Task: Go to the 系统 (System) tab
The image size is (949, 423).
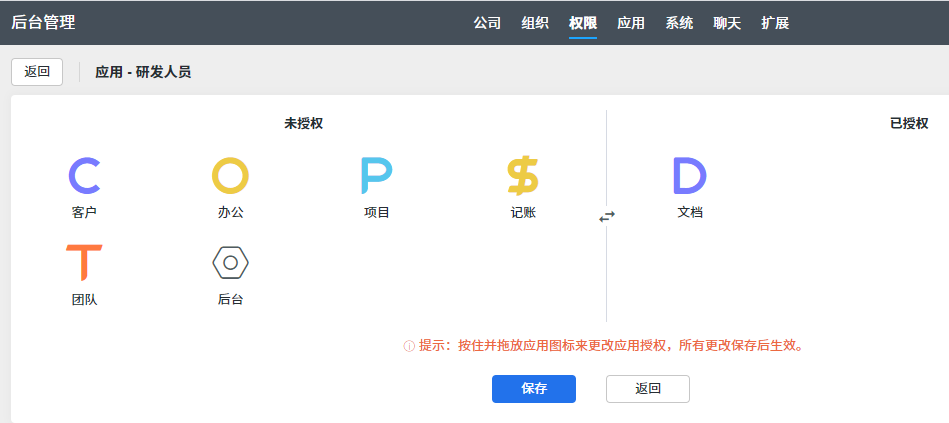Action: click(x=679, y=23)
